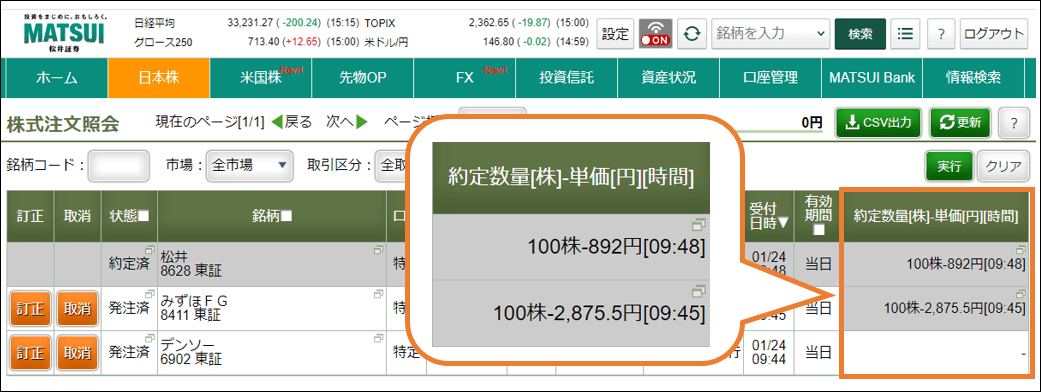Open the 投資信託 tab
Image resolution: width=1041 pixels, height=392 pixels.
coord(566,77)
